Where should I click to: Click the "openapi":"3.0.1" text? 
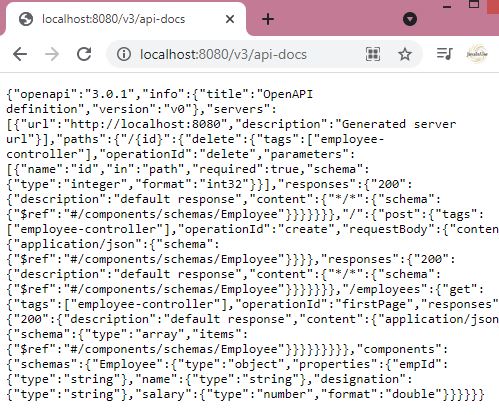tap(74, 94)
